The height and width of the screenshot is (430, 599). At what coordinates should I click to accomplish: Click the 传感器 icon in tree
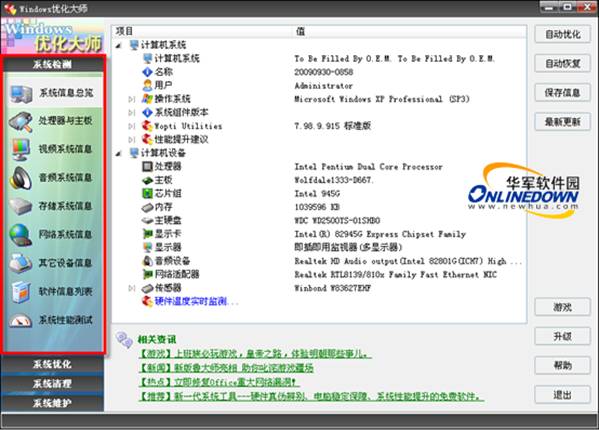[x=147, y=288]
